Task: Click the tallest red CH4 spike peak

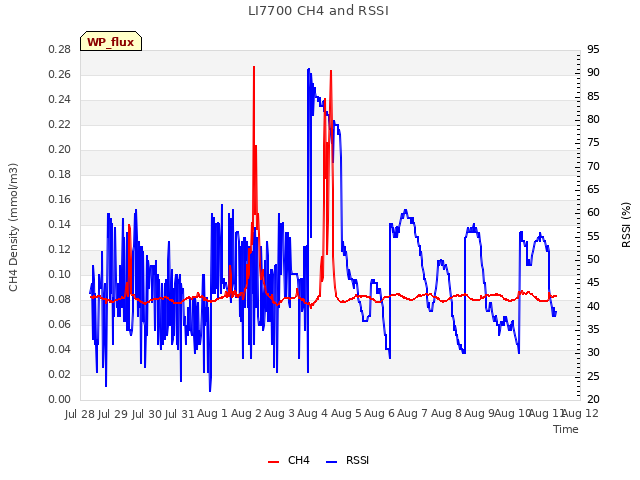Action: 254,67
